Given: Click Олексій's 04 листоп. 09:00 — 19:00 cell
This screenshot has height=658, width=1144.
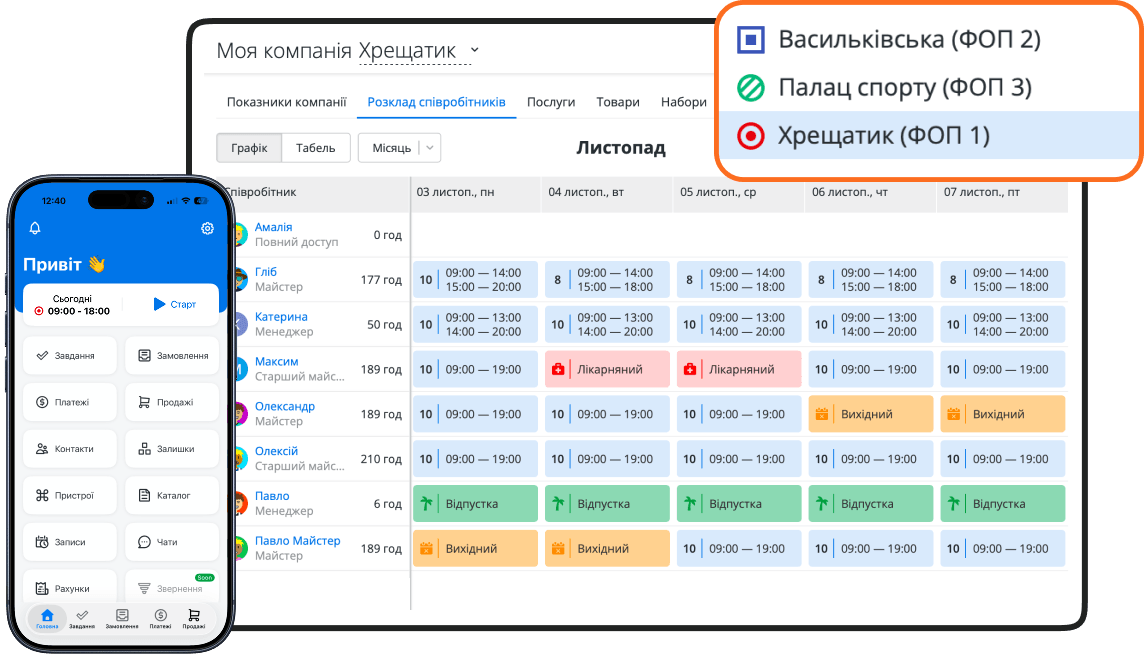Looking at the screenshot, I should (607, 459).
